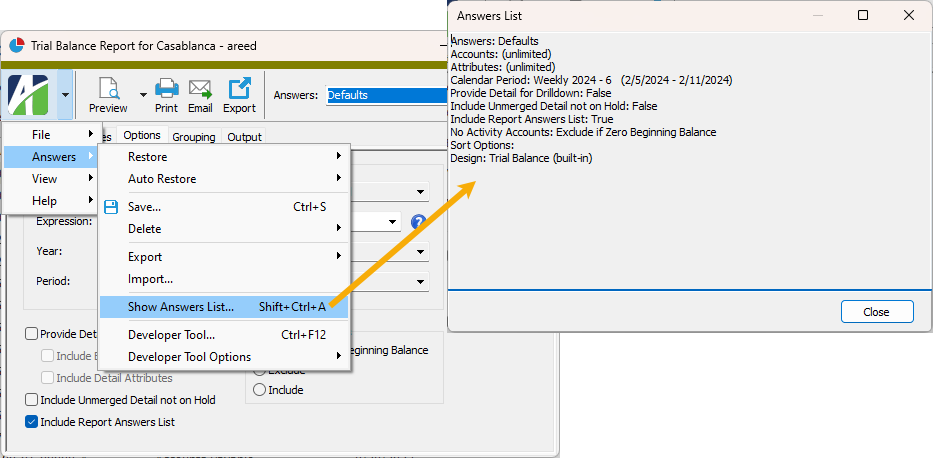Open the Year dropdown arrow
The width and height of the screenshot is (933, 458).
(421, 251)
